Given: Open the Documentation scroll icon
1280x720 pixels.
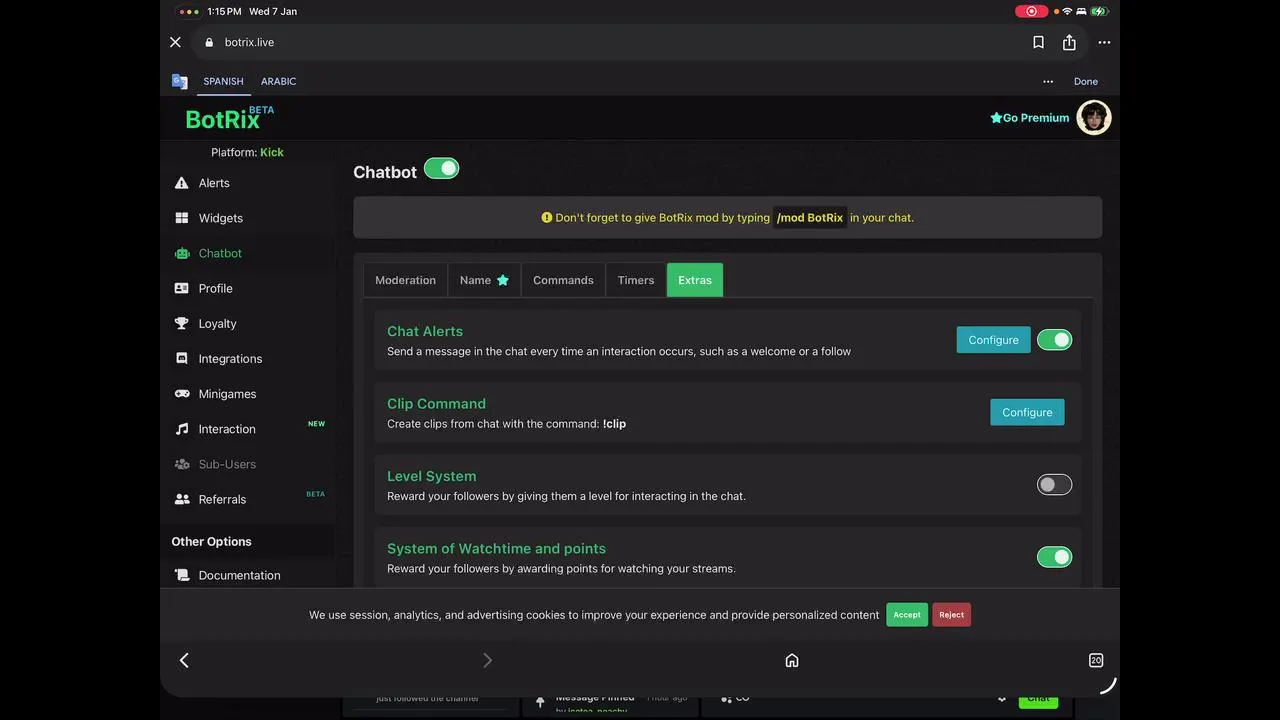Looking at the screenshot, I should [x=182, y=575].
